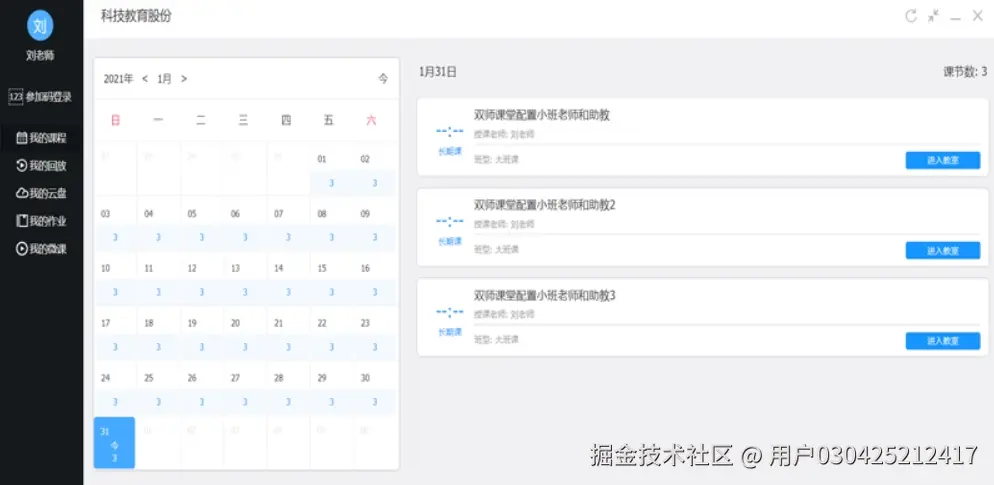The height and width of the screenshot is (485, 994).
Task: Open 参加码登录 from the sidebar
Action: tap(40, 97)
